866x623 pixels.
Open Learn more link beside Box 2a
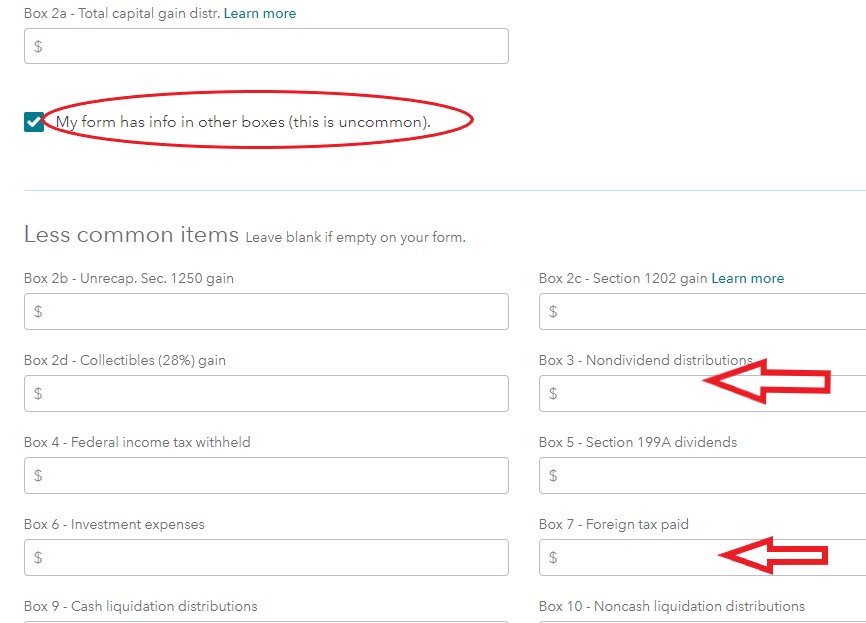click(260, 14)
